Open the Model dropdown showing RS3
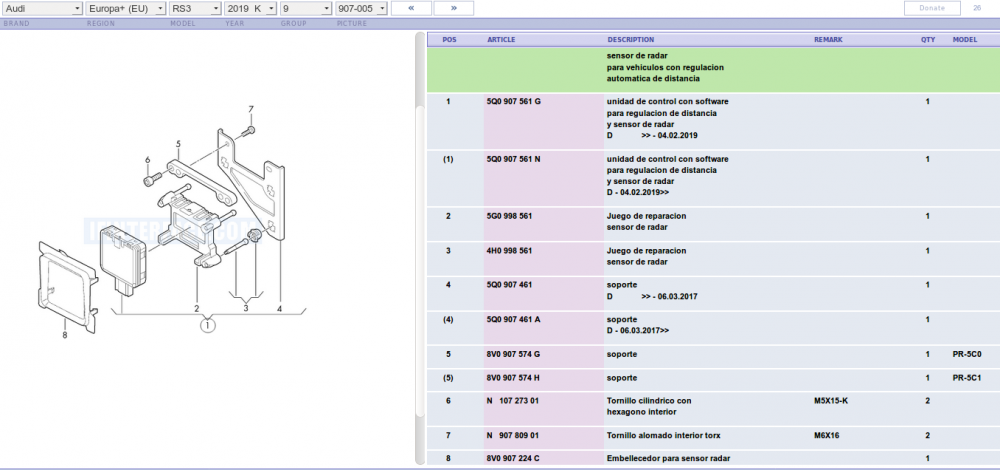 [195, 8]
